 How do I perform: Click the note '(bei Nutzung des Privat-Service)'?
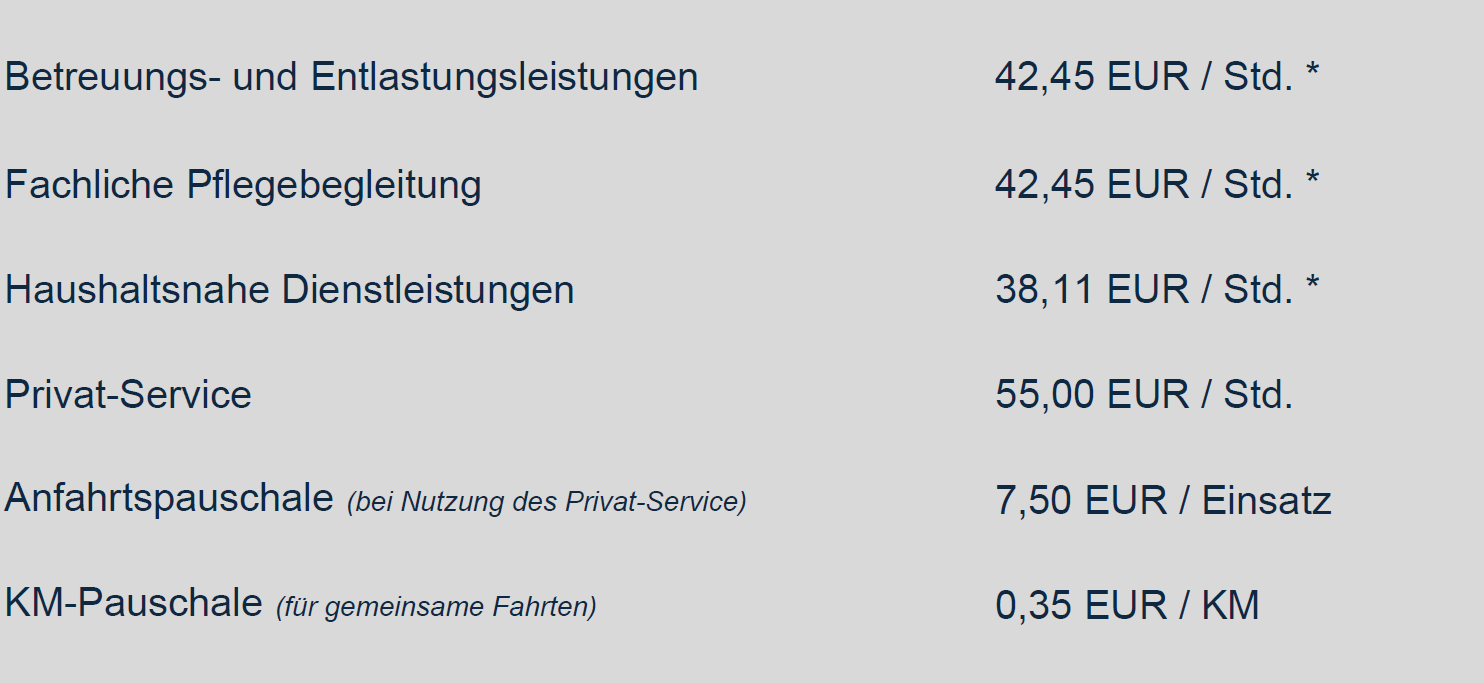click(x=546, y=502)
